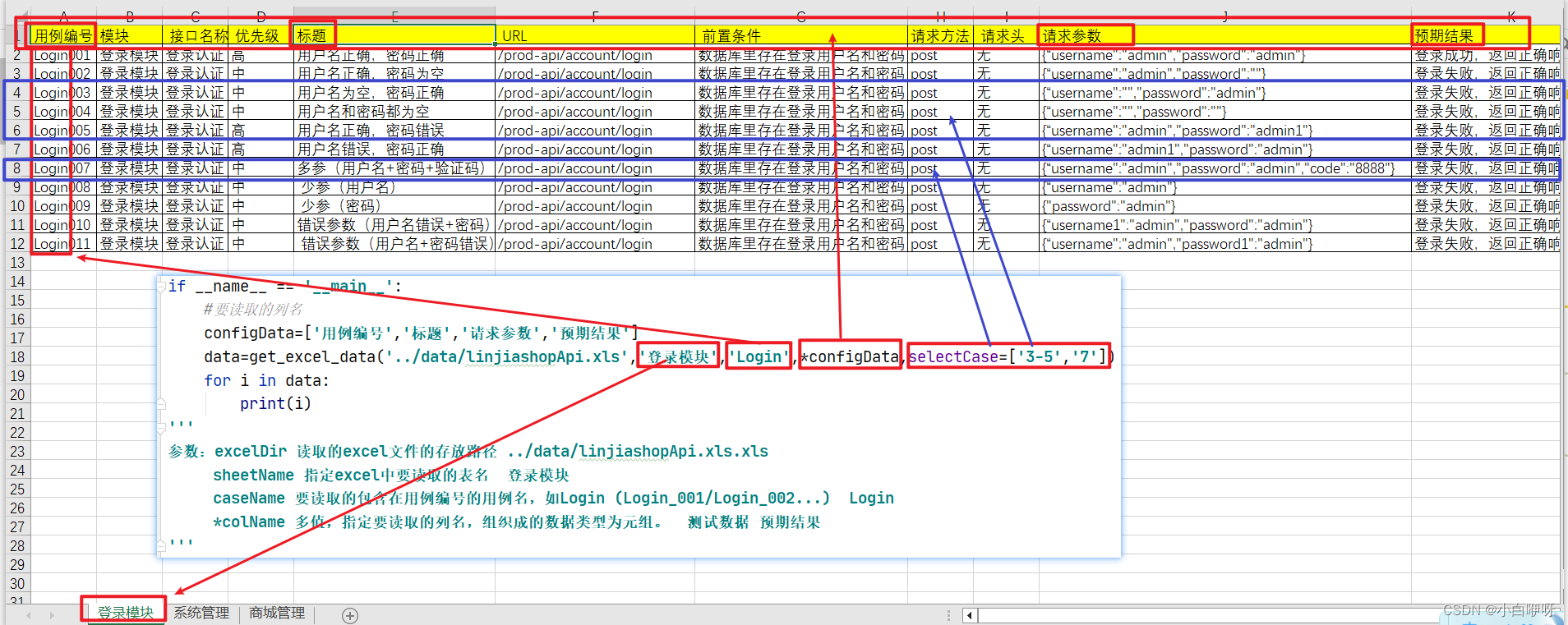Click the parameter cell {"username":"","password":""}
The width and height of the screenshot is (1568, 625).
coord(1225,112)
